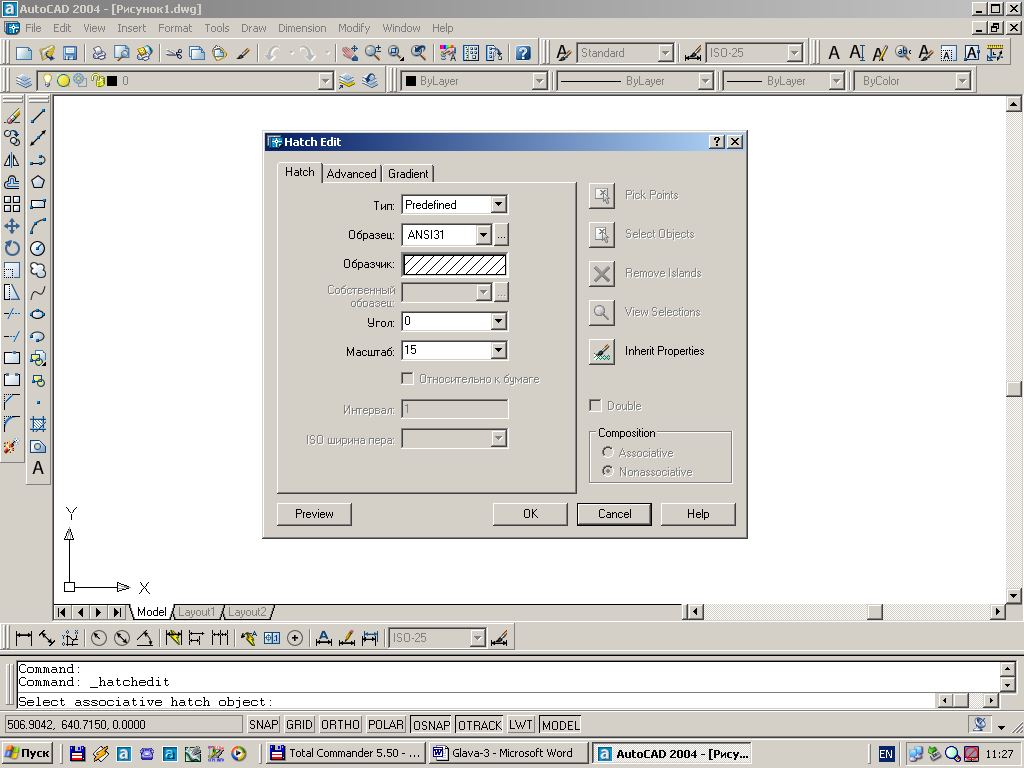Click the Pick Points icon button
The height and width of the screenshot is (768, 1024).
(x=601, y=195)
